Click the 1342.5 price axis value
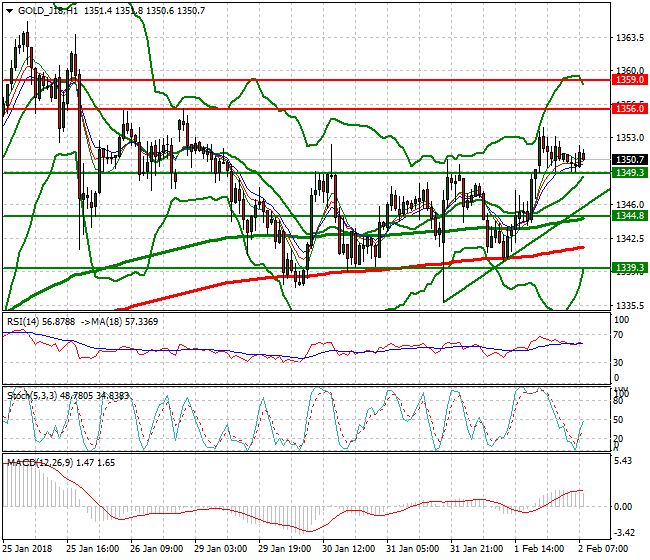Screen dimensions: 650x560 [630, 238]
